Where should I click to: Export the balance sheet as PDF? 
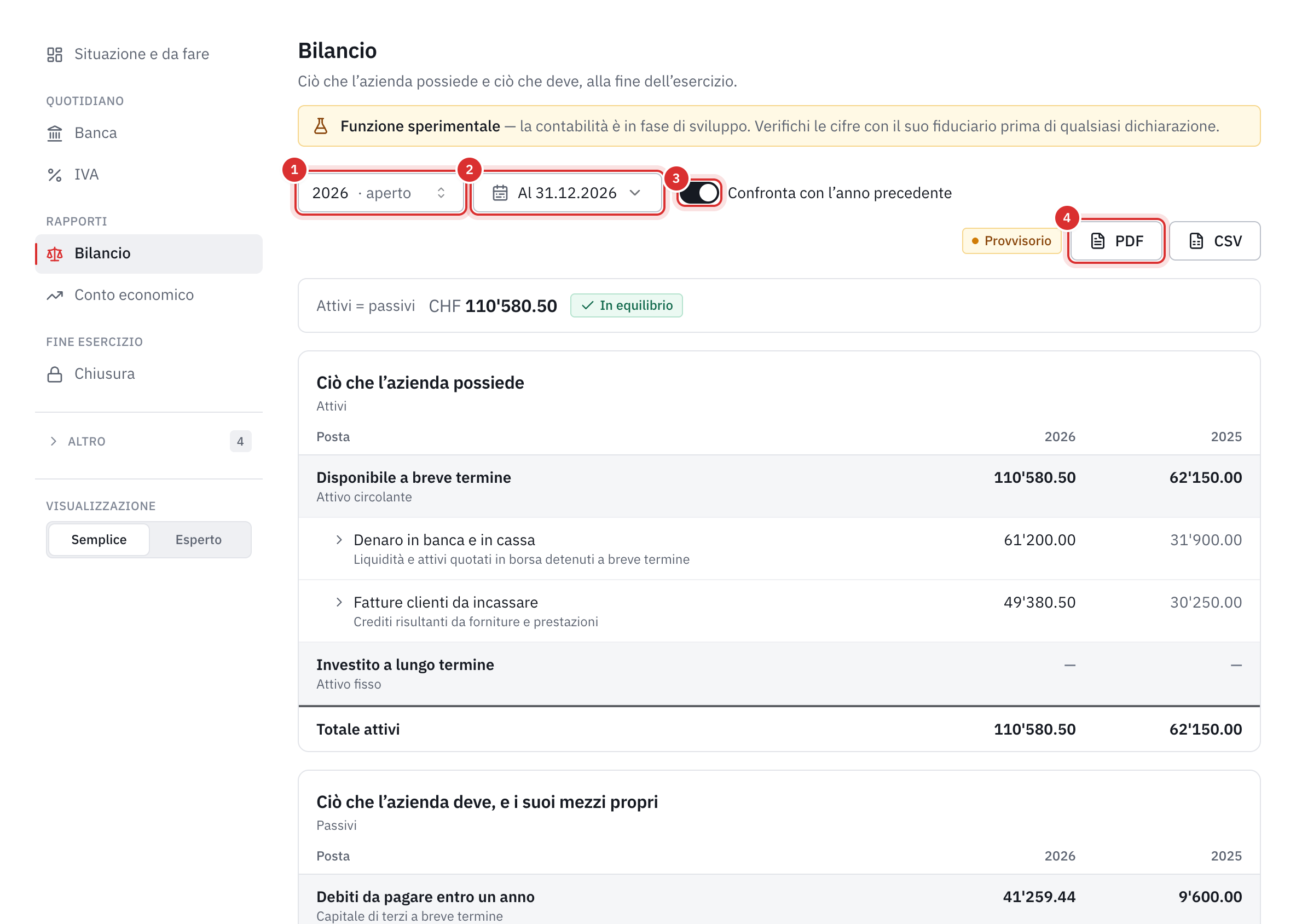[1116, 241]
